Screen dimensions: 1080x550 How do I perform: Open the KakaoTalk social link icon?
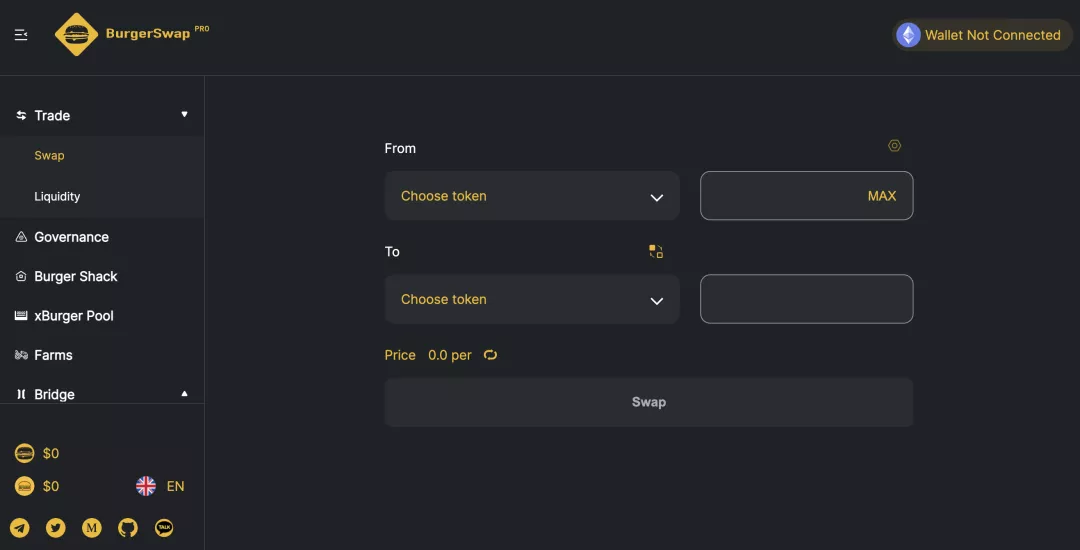click(164, 528)
